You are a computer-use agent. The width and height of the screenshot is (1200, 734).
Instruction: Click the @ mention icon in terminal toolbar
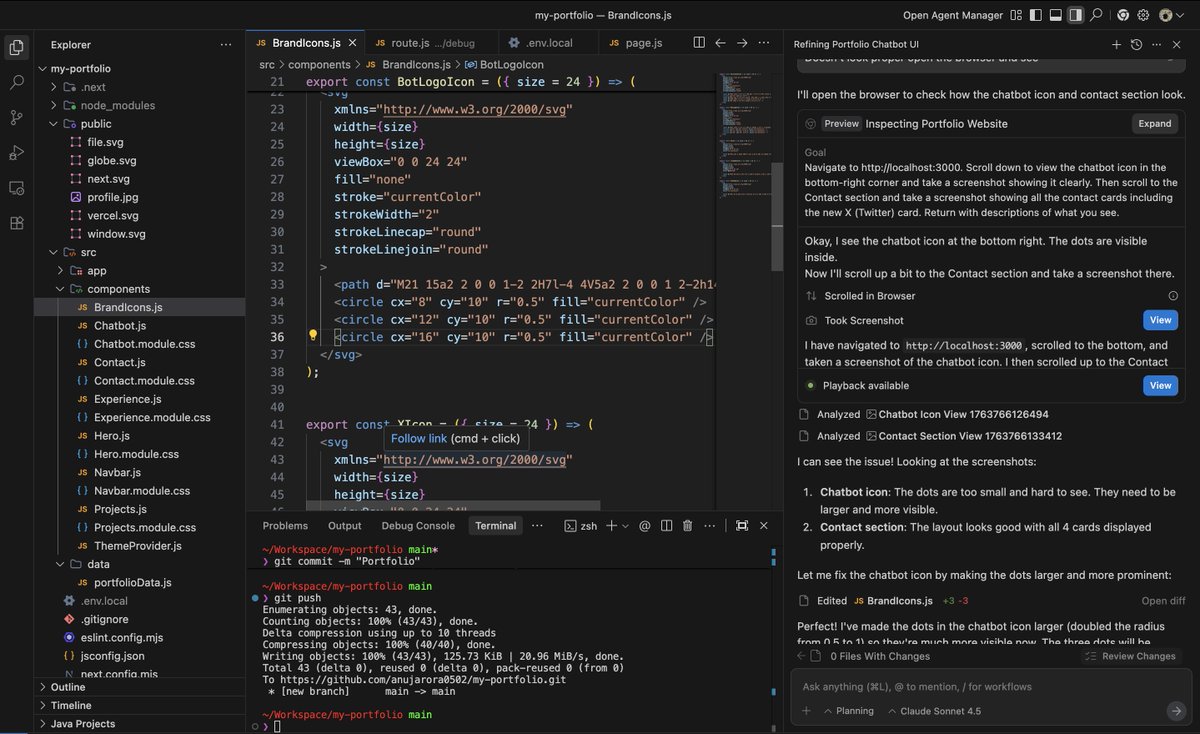[645, 525]
